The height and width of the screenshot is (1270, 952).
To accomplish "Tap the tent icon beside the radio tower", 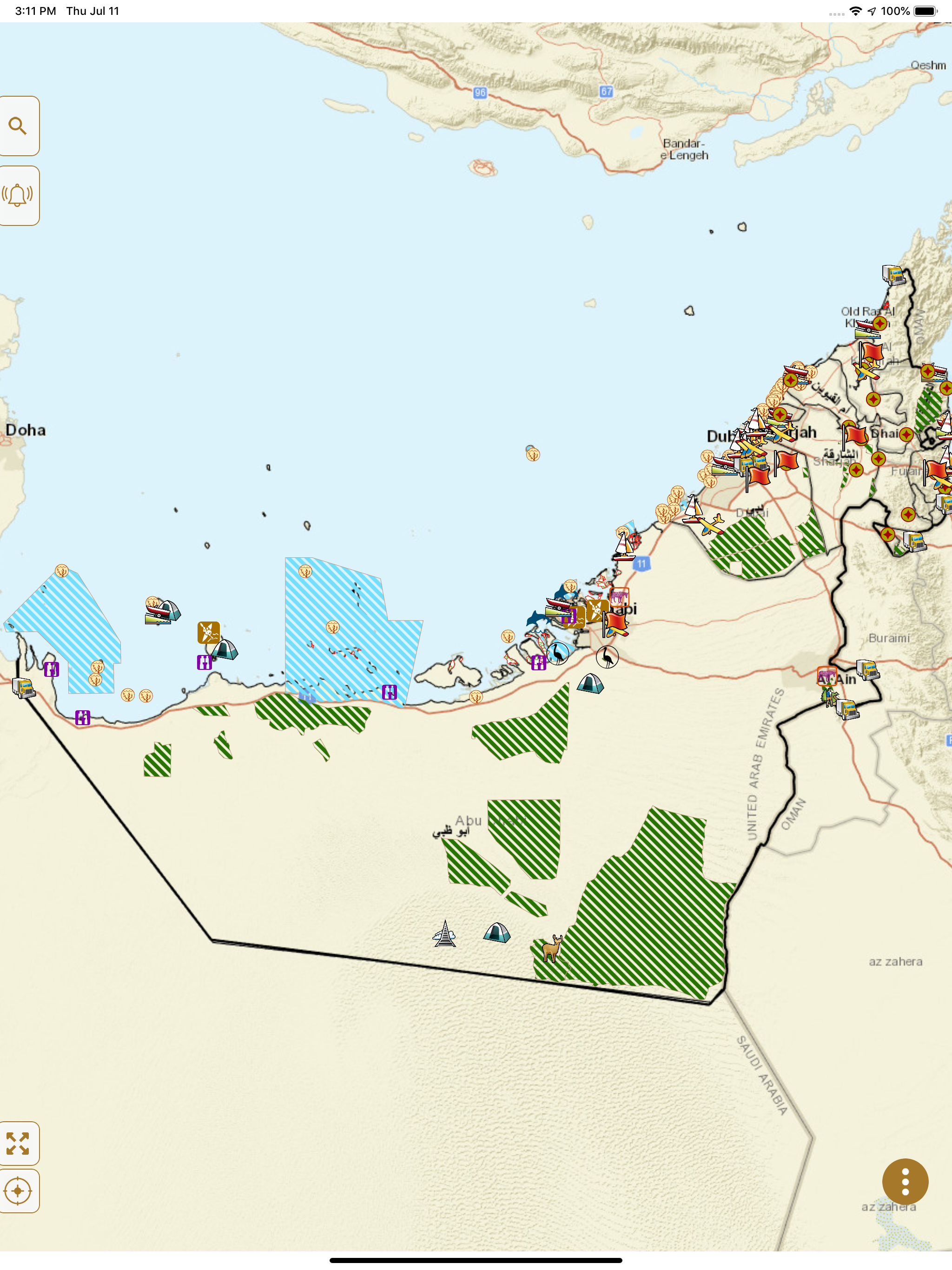I will [x=496, y=933].
